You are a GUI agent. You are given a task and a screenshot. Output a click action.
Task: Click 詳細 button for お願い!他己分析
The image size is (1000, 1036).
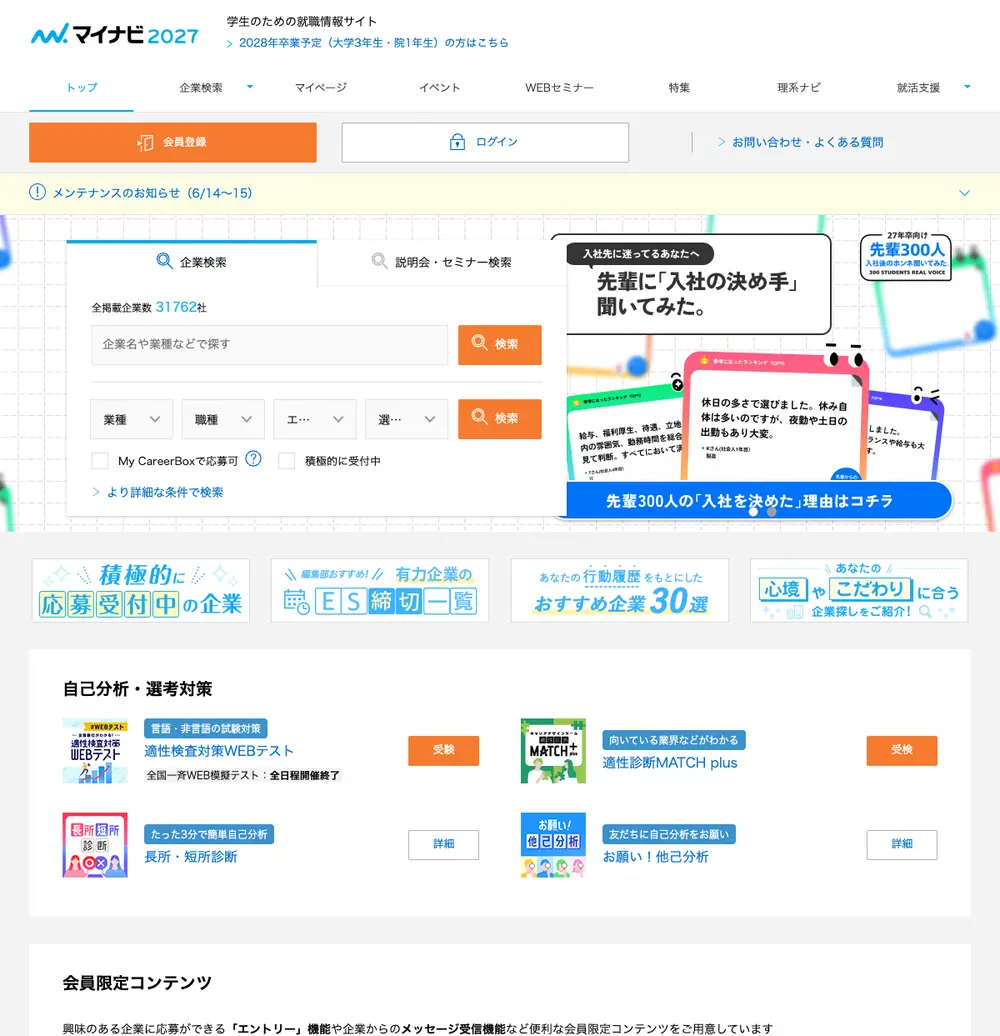tap(902, 844)
